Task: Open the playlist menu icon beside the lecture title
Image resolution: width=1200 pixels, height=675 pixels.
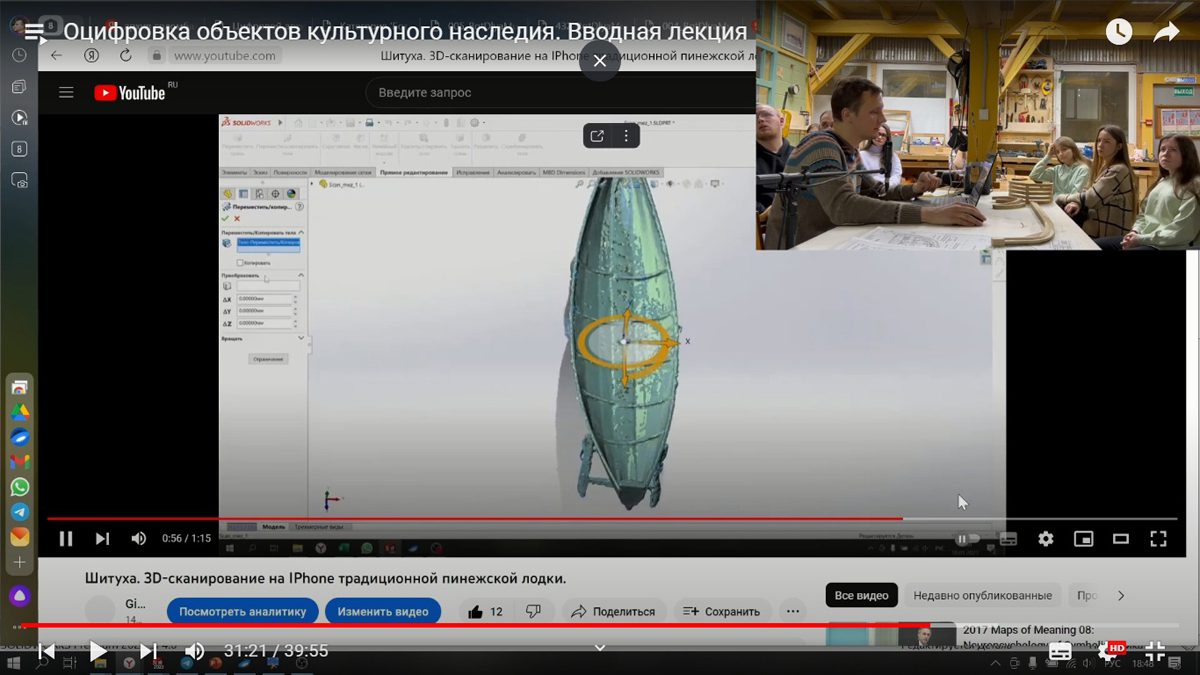Action: tap(35, 32)
